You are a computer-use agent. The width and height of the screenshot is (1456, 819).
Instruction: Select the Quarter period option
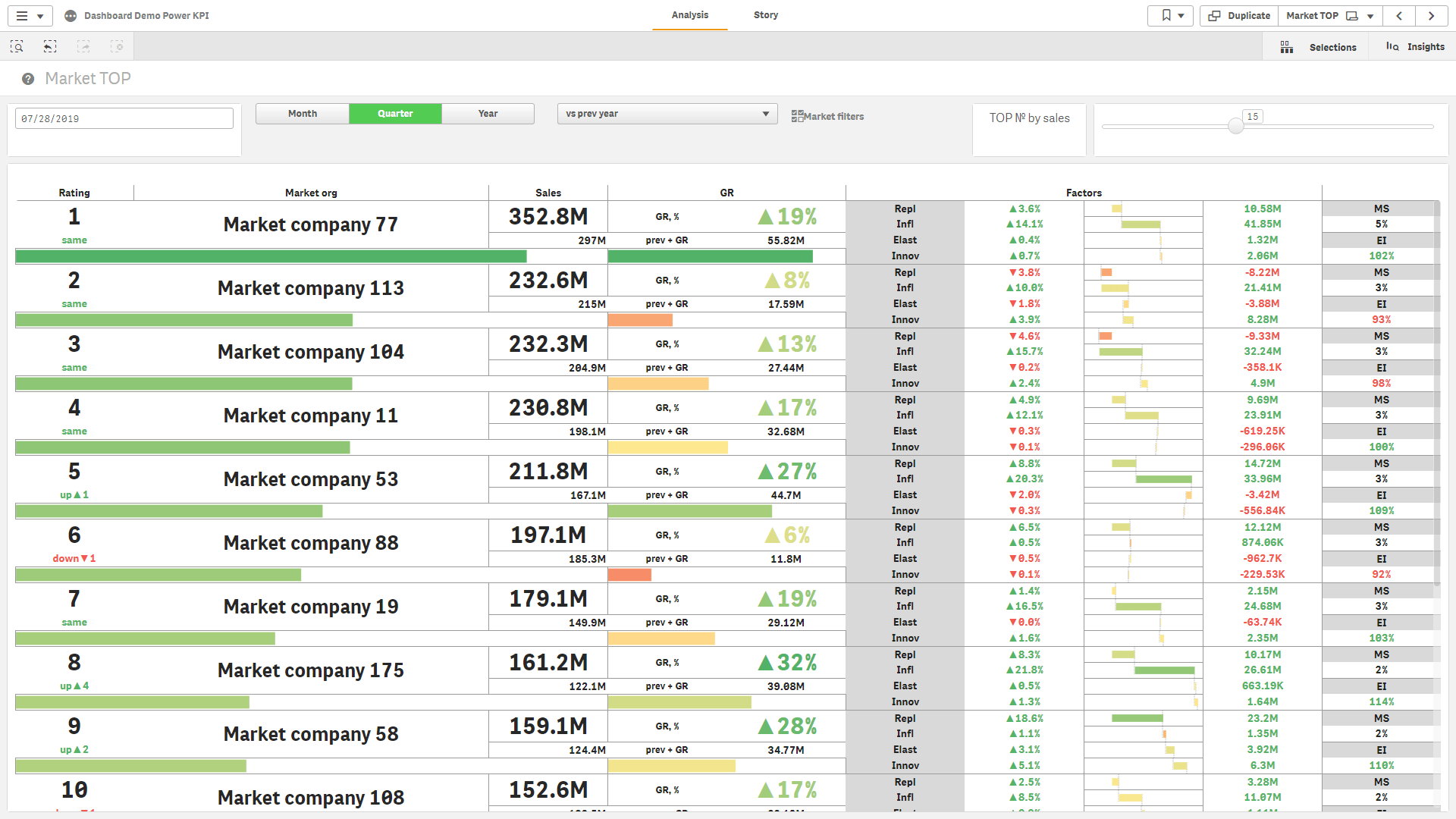(395, 114)
